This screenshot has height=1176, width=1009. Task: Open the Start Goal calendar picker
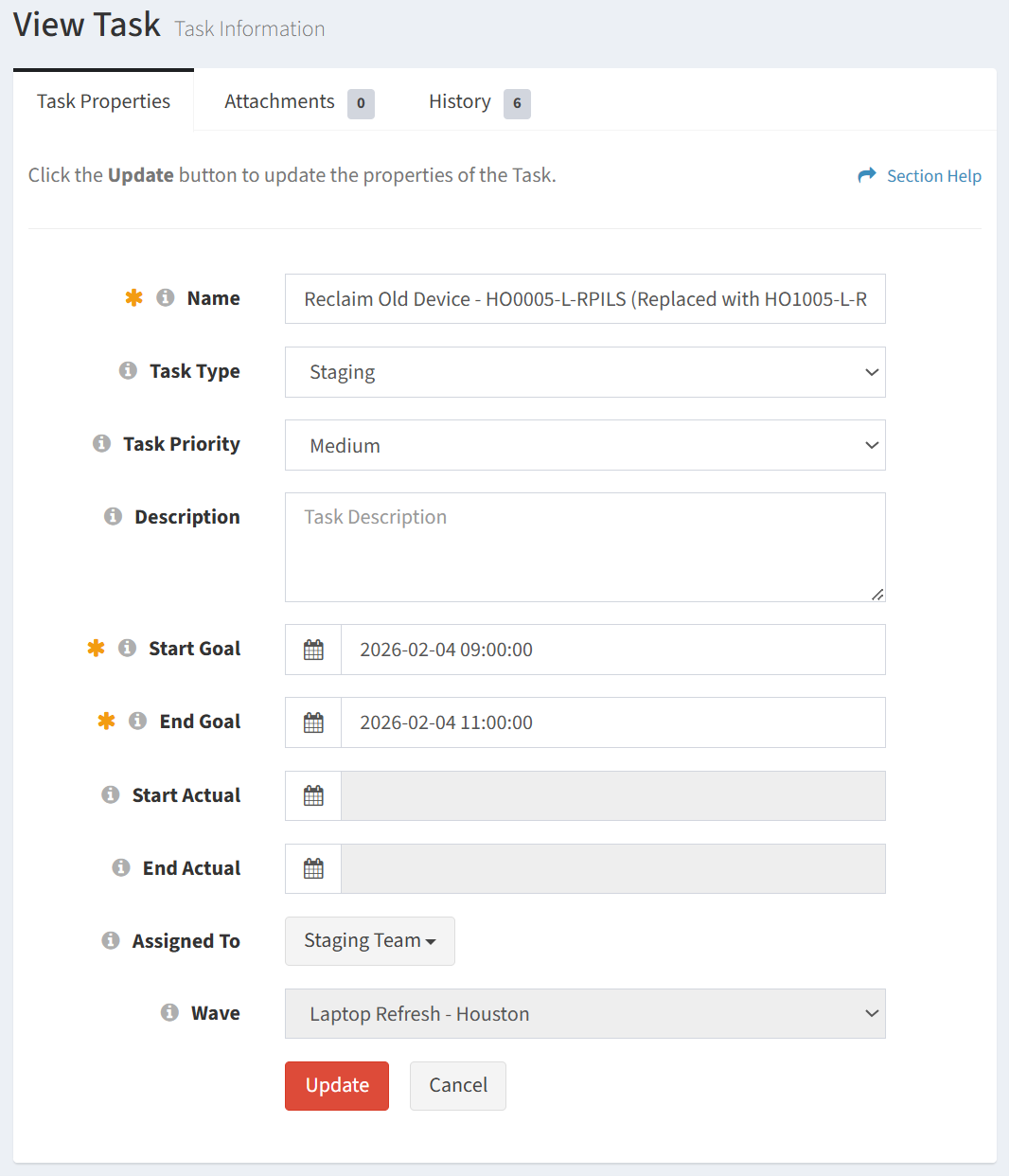313,650
